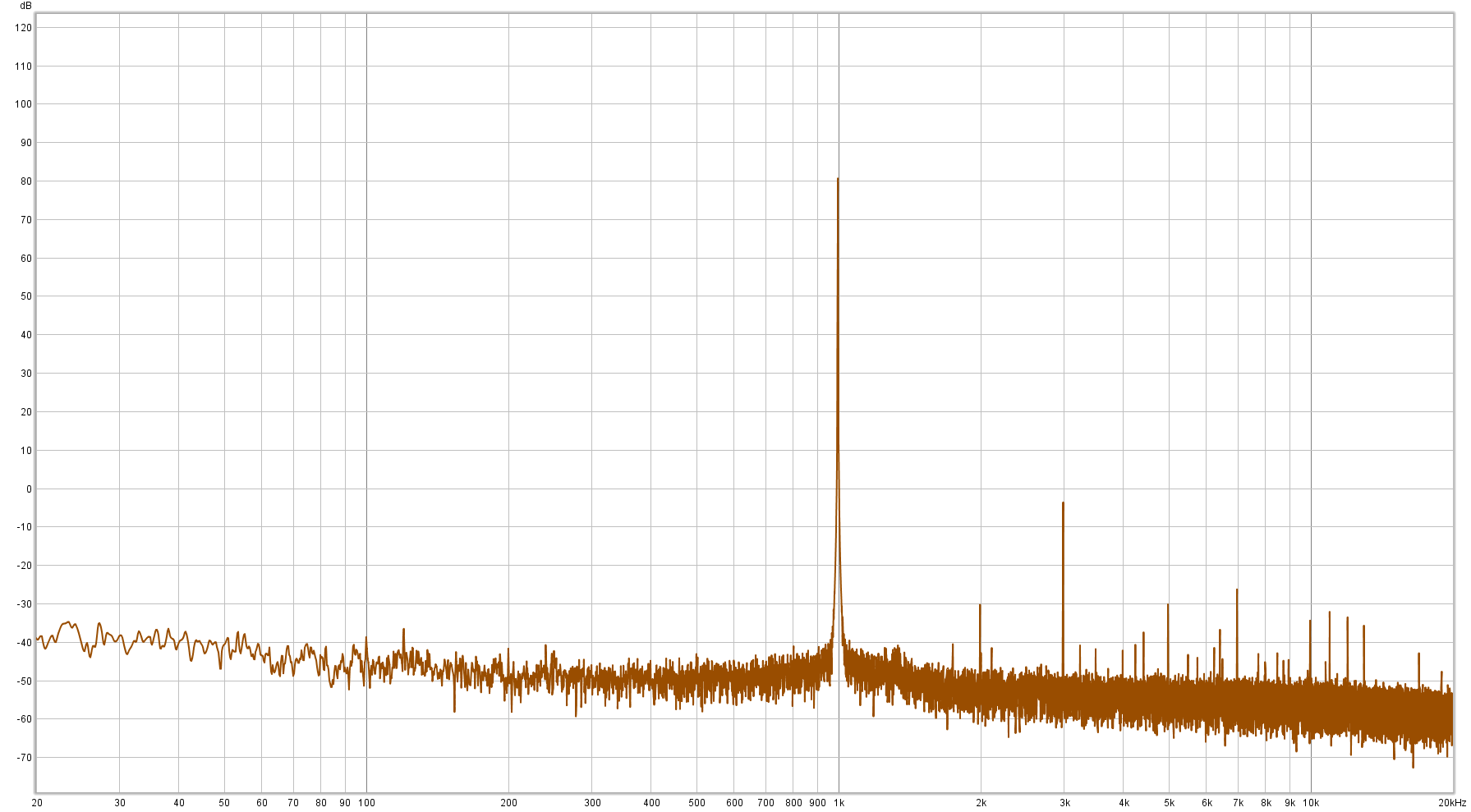Viewport: 1471px width, 812px height.
Task: Click the 20 label on the frequency axis
Action: 37,803
